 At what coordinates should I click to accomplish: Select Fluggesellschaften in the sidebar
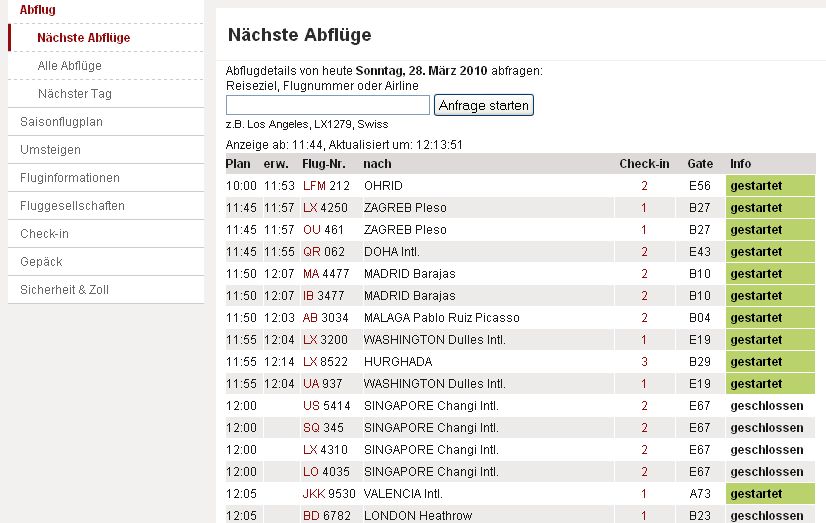(x=72, y=206)
